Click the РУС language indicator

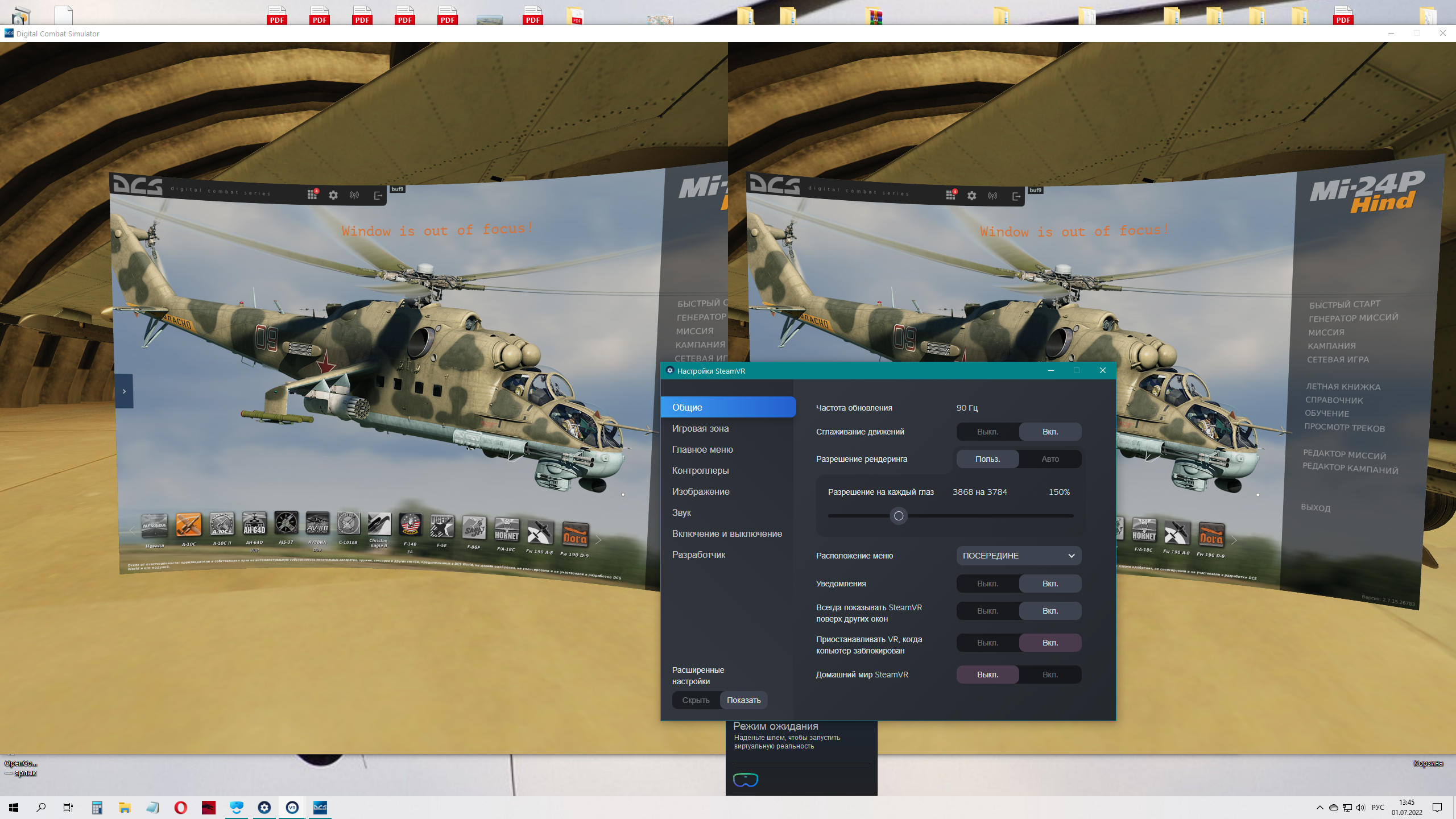coord(1378,808)
